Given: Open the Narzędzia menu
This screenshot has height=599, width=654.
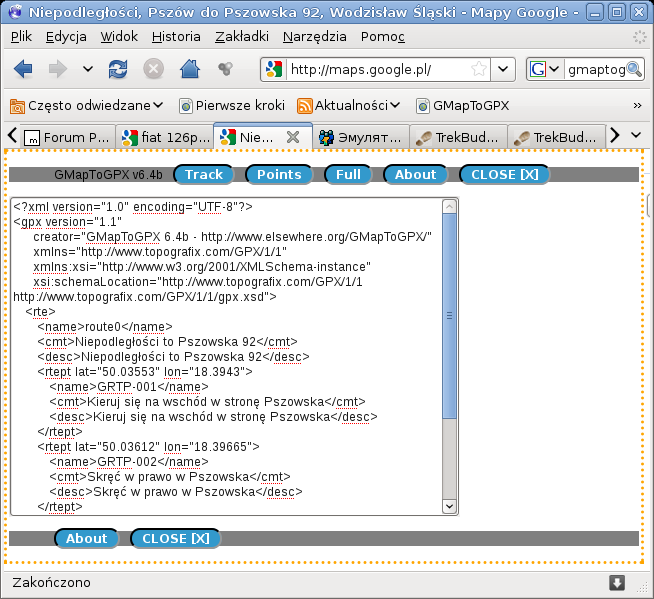Looking at the screenshot, I should (314, 37).
